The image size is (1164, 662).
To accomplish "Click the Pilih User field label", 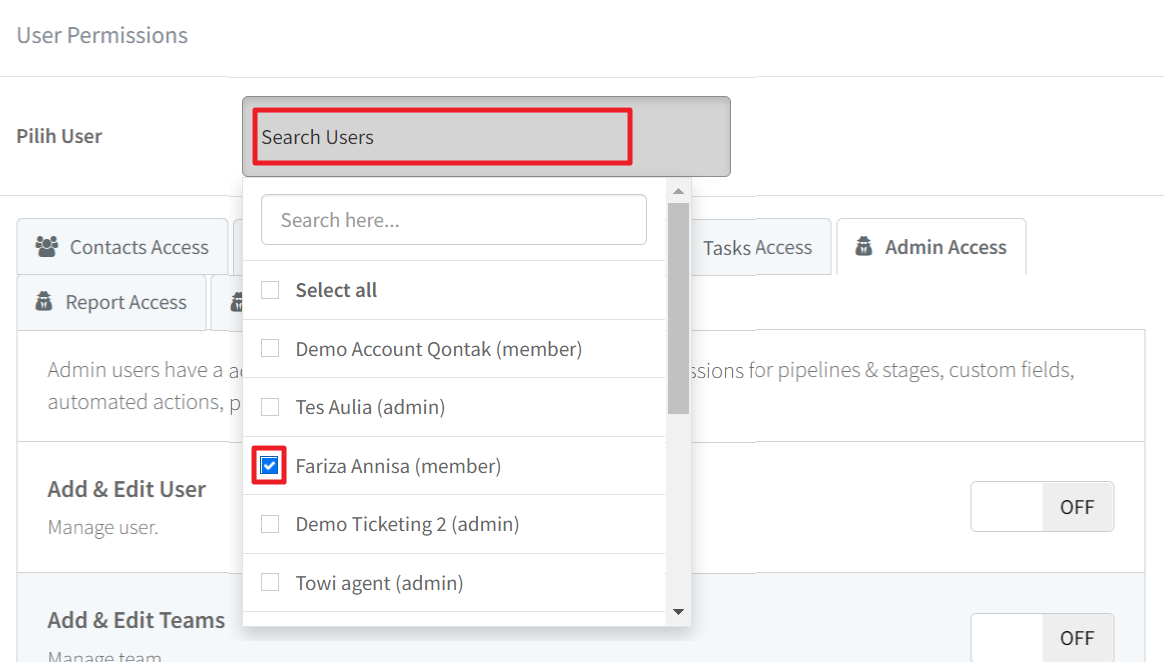I will pos(59,136).
